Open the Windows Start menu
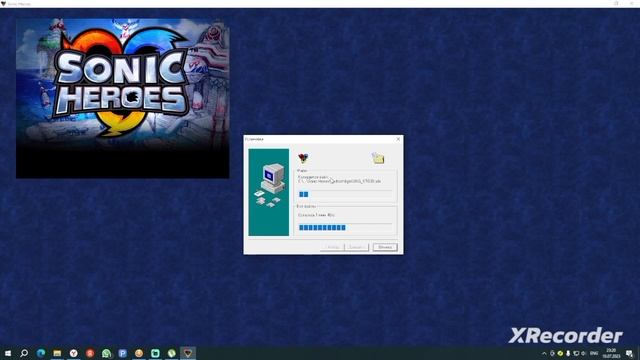 click(x=8, y=353)
